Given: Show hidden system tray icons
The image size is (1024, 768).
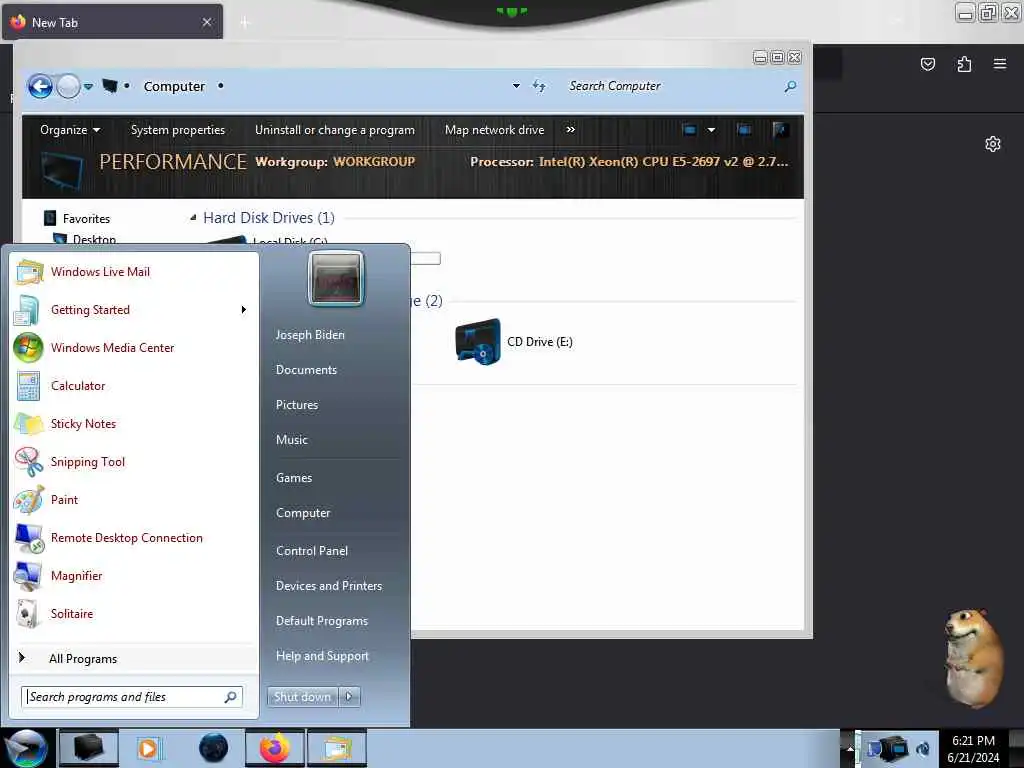Looking at the screenshot, I should point(850,748).
